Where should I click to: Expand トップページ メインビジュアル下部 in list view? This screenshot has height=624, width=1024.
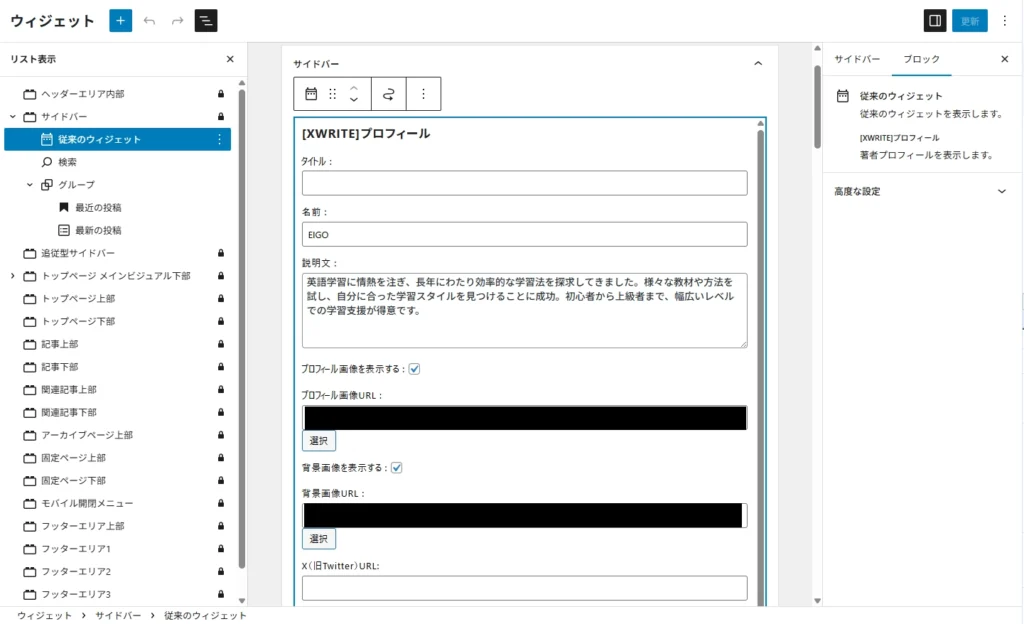[13, 276]
